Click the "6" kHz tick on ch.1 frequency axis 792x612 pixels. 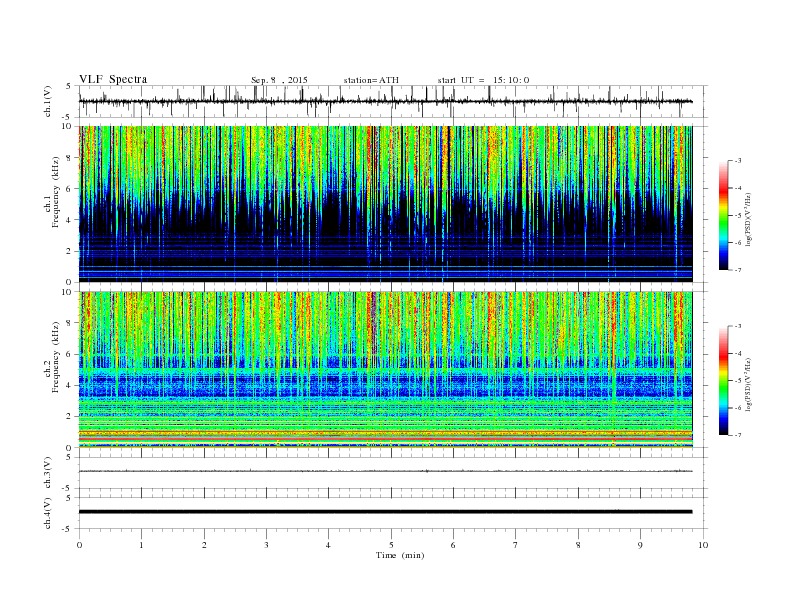coord(69,189)
